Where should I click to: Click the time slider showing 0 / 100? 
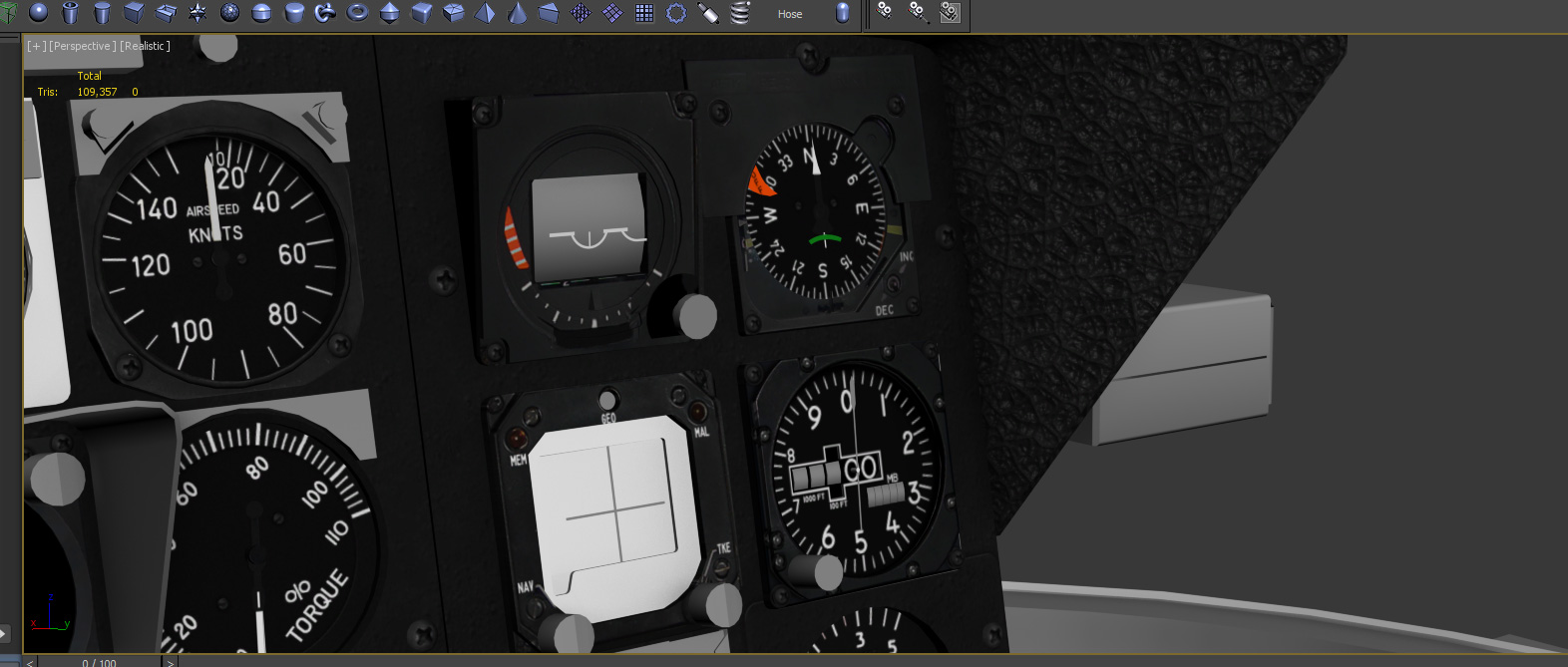99,662
